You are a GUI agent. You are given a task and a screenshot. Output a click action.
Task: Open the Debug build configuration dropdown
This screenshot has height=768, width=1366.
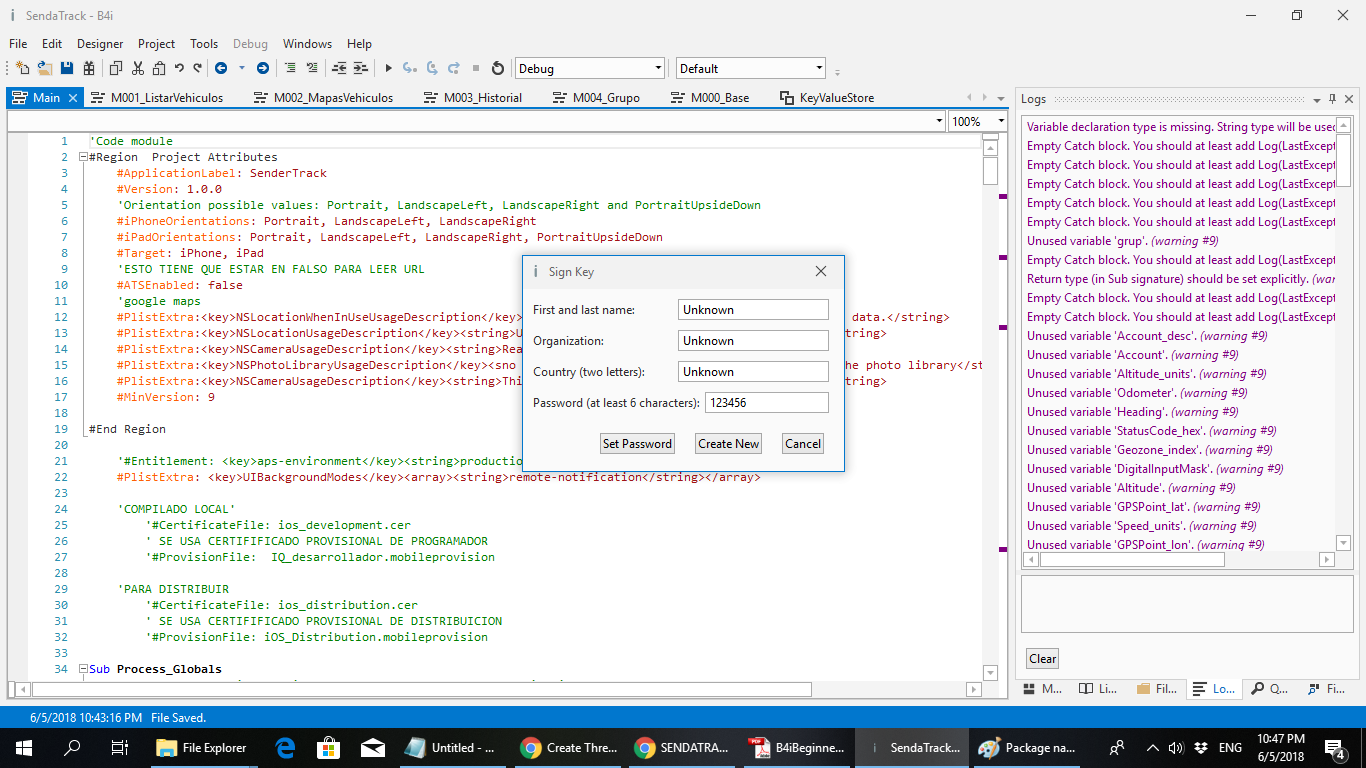658,68
